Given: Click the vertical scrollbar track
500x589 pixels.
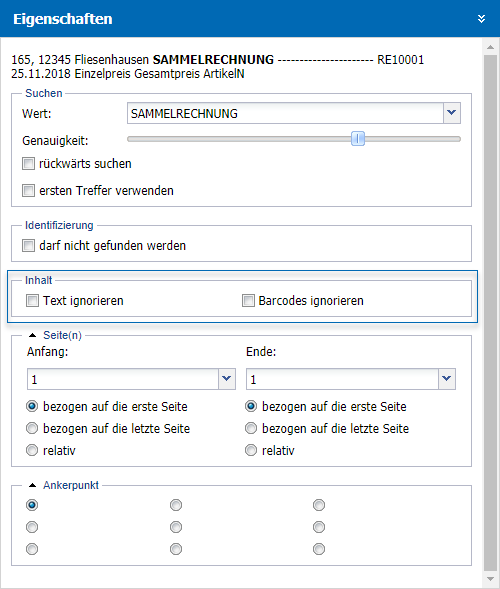Looking at the screenshot, I should (x=490, y=313).
